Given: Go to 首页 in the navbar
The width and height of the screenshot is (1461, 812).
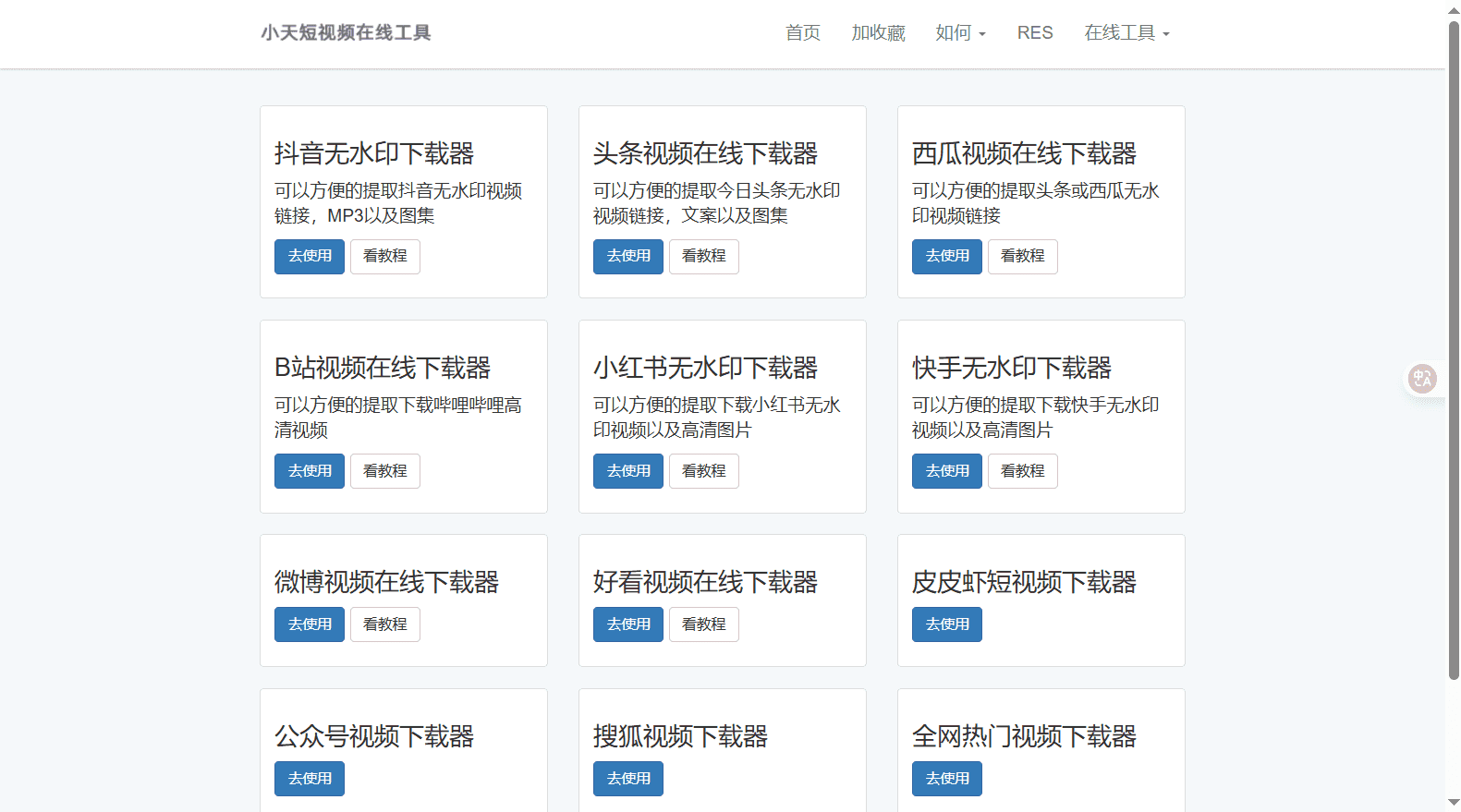Looking at the screenshot, I should [803, 33].
